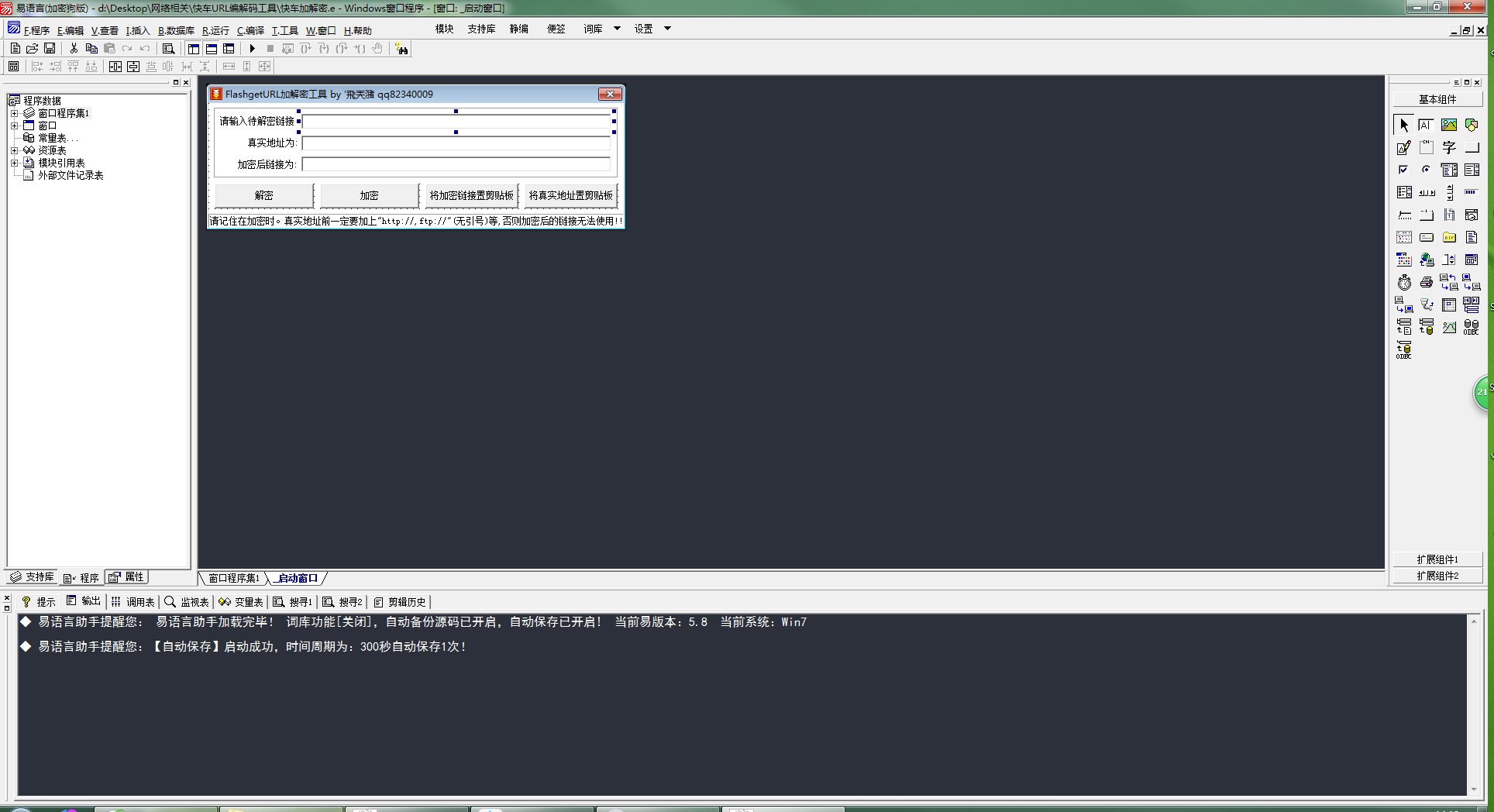This screenshot has width=1494, height=812.
Task: Select the directory box DIR folder icon
Action: click(x=1449, y=237)
